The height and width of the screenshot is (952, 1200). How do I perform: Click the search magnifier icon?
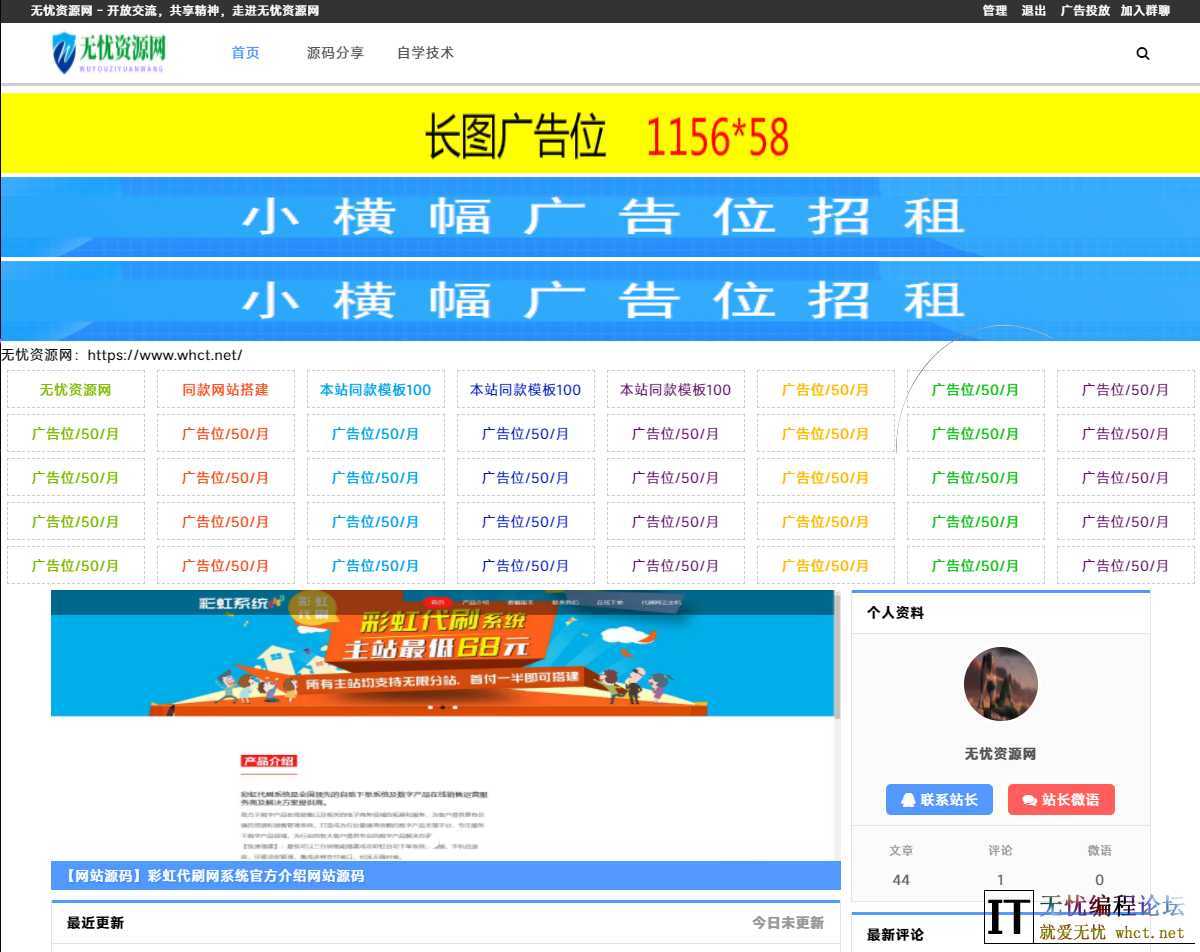1142,53
